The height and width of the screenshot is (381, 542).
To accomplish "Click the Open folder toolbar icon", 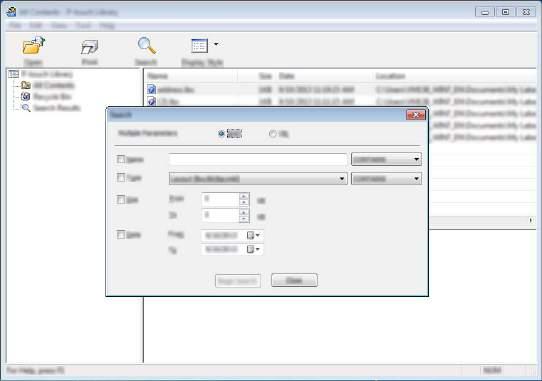I will tap(34, 46).
